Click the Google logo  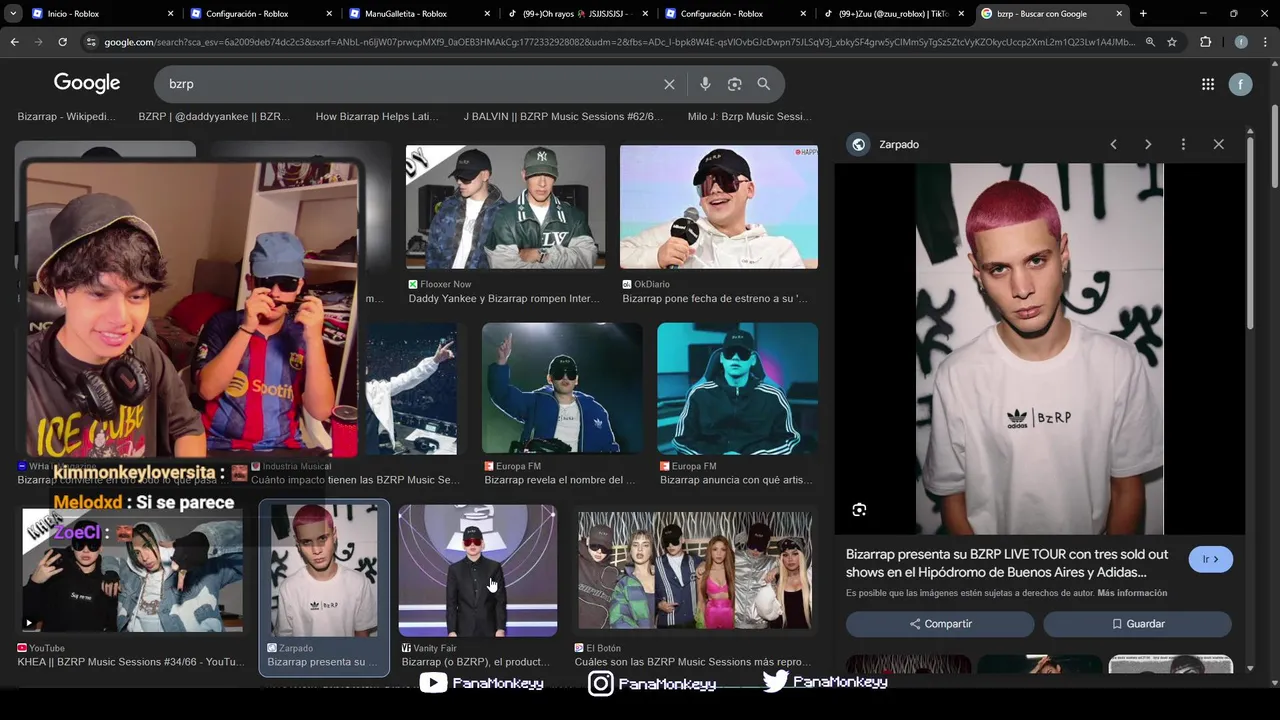click(x=87, y=83)
